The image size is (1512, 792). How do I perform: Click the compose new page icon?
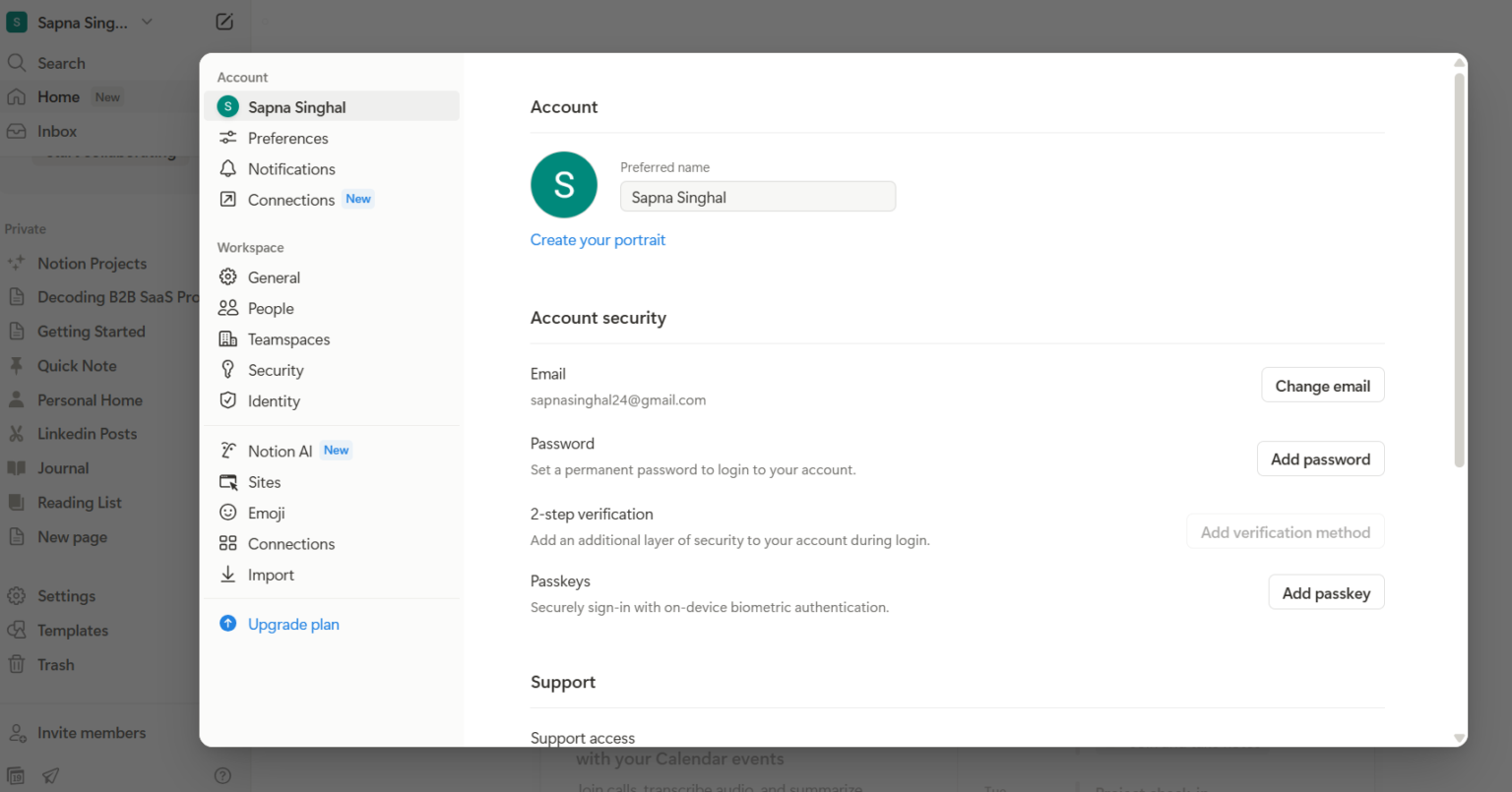[224, 21]
